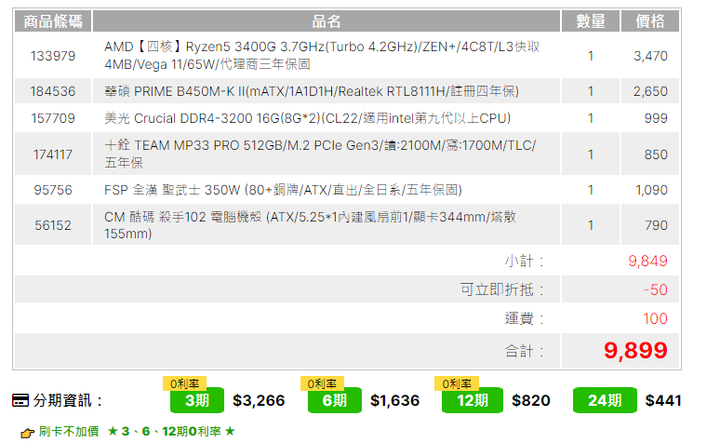Click the $820 installment amount
Viewport: 720px width, 443px height.
[x=531, y=400]
